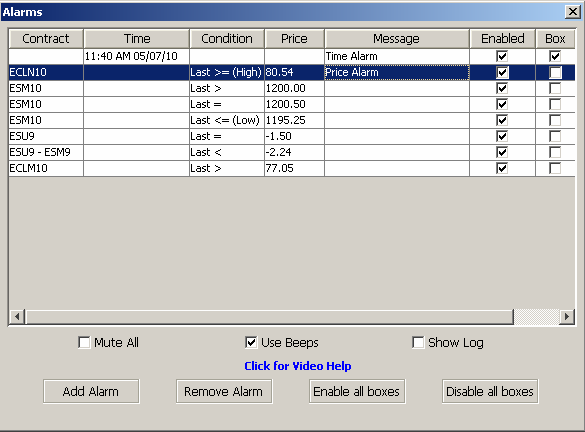Viewport: 585px width, 432px height.
Task: Toggle the Mute All checkbox
Action: click(x=84, y=342)
